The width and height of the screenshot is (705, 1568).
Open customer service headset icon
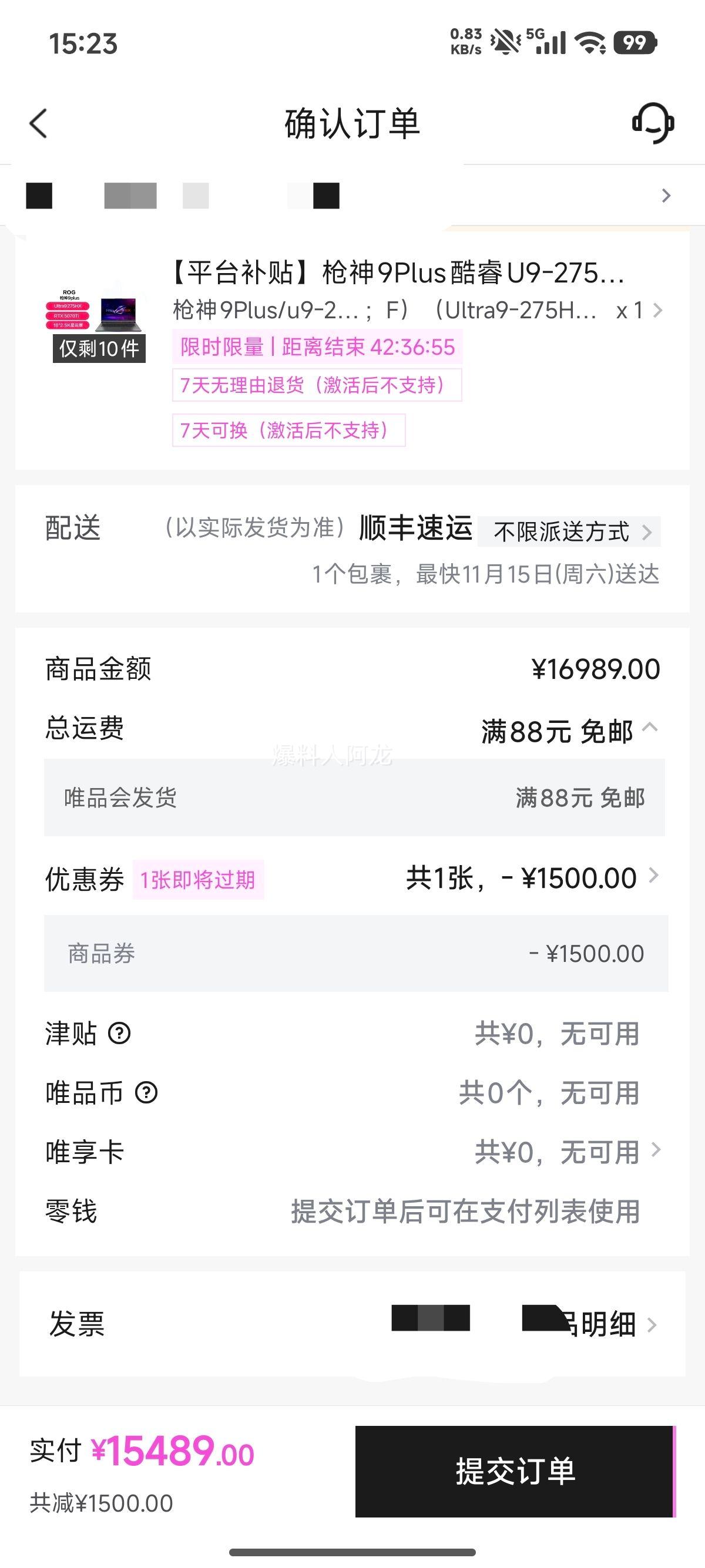[653, 123]
